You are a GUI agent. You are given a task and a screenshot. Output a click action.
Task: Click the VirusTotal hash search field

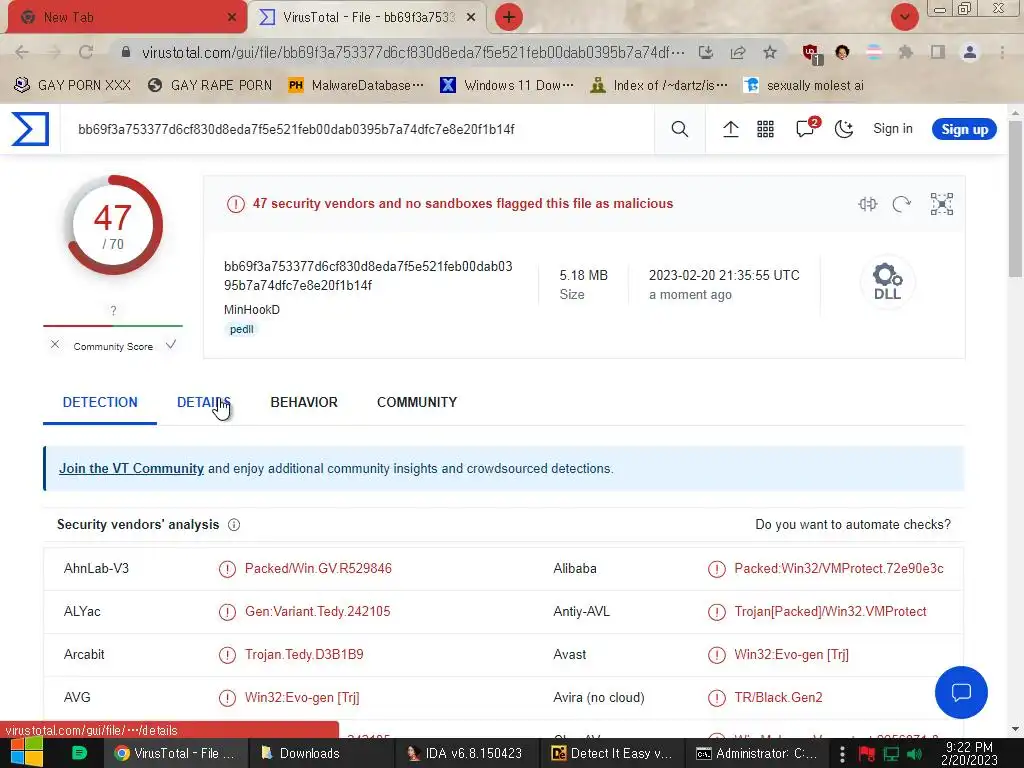[x=359, y=129]
